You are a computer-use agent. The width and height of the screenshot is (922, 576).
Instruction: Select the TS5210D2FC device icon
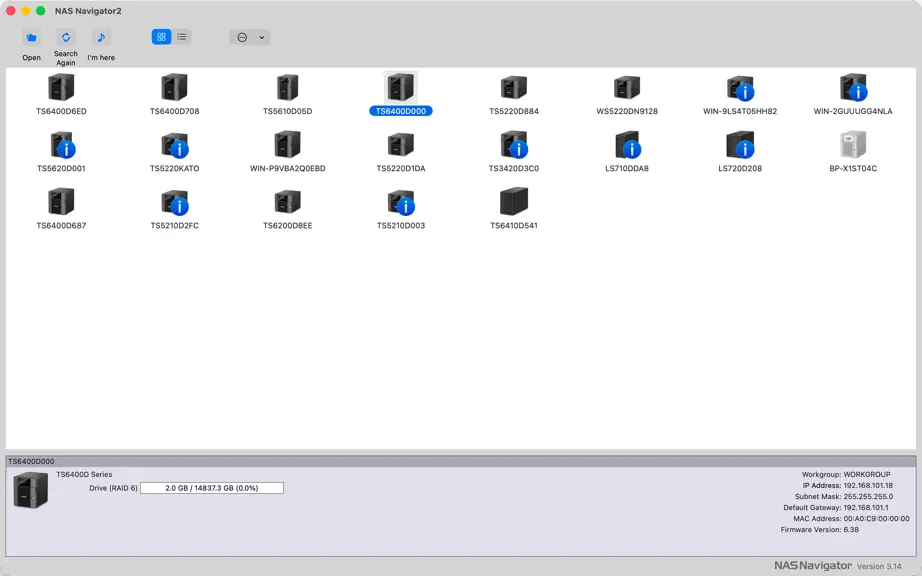(x=175, y=202)
